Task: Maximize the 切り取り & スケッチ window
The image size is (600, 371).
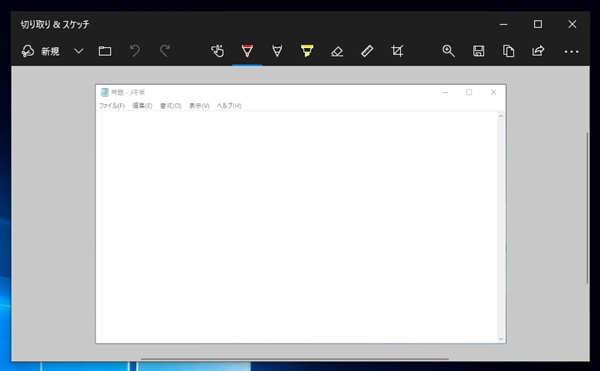Action: point(538,24)
